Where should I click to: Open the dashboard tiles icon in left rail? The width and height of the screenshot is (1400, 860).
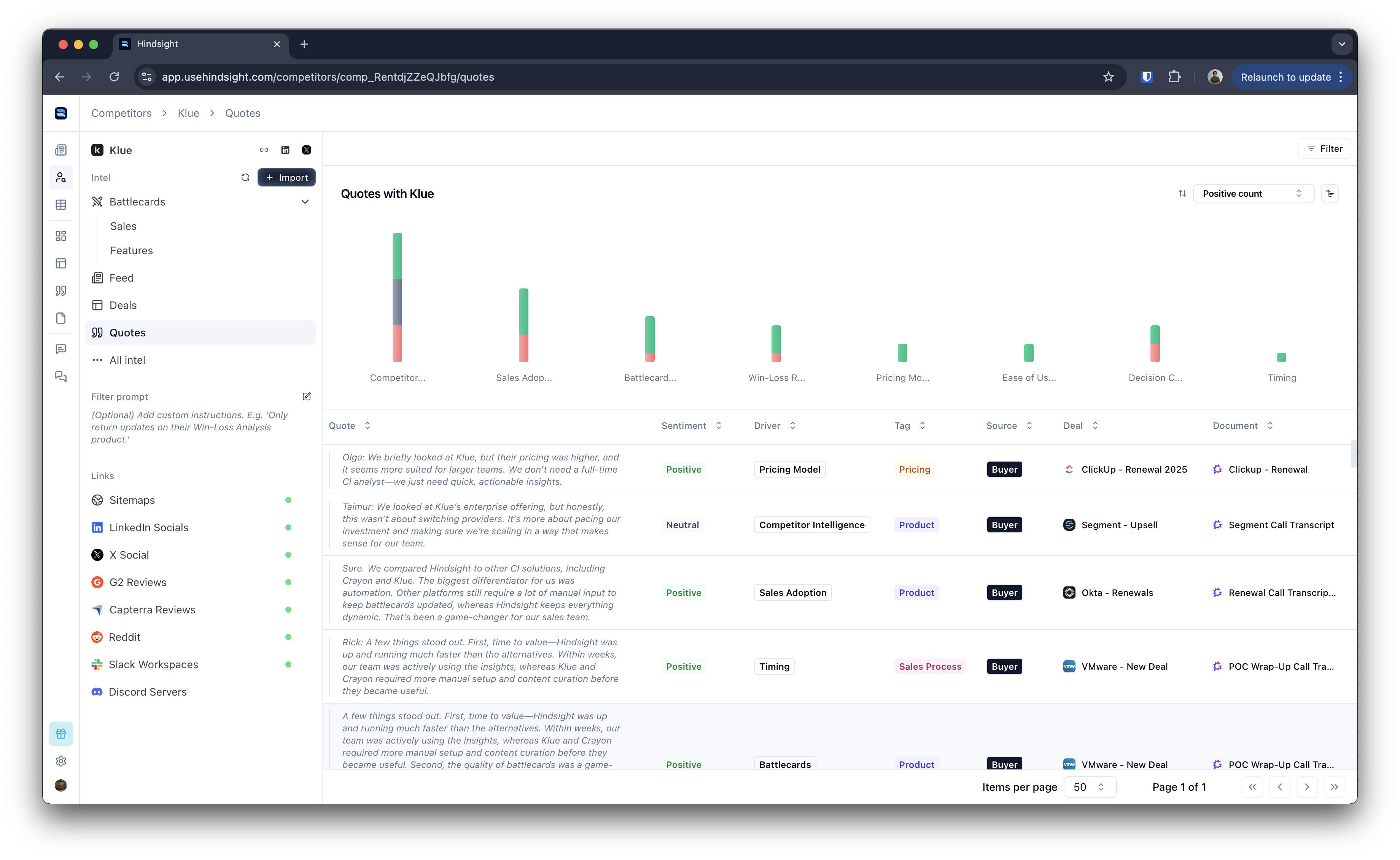[x=61, y=236]
